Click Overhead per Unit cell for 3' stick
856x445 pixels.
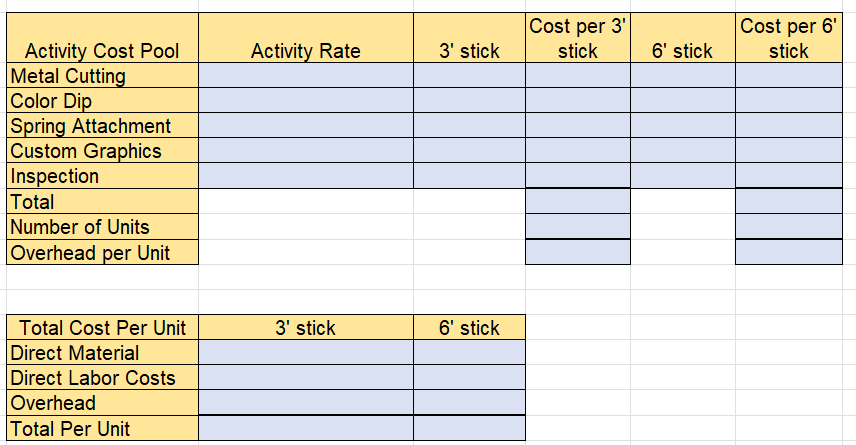[x=578, y=252]
